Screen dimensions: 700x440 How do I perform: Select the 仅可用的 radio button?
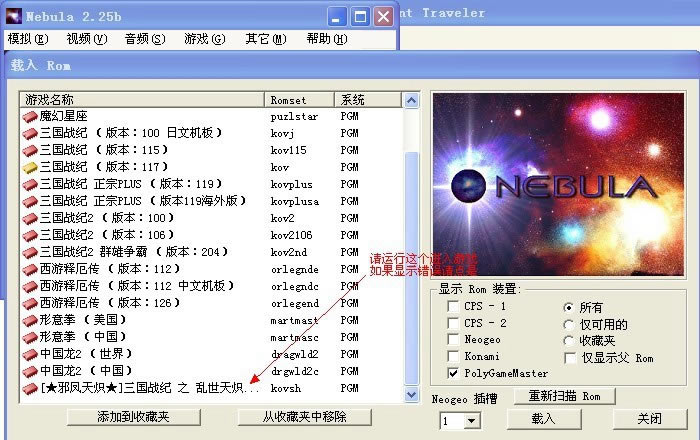[x=569, y=324]
